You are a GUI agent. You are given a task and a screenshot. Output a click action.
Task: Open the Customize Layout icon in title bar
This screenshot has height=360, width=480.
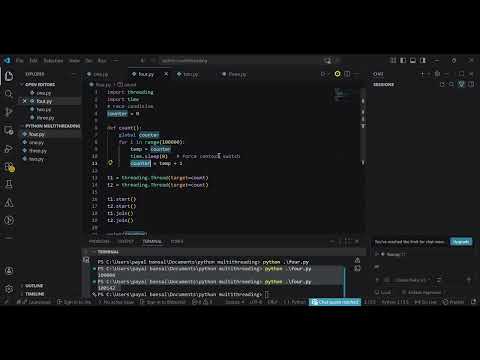(393, 60)
